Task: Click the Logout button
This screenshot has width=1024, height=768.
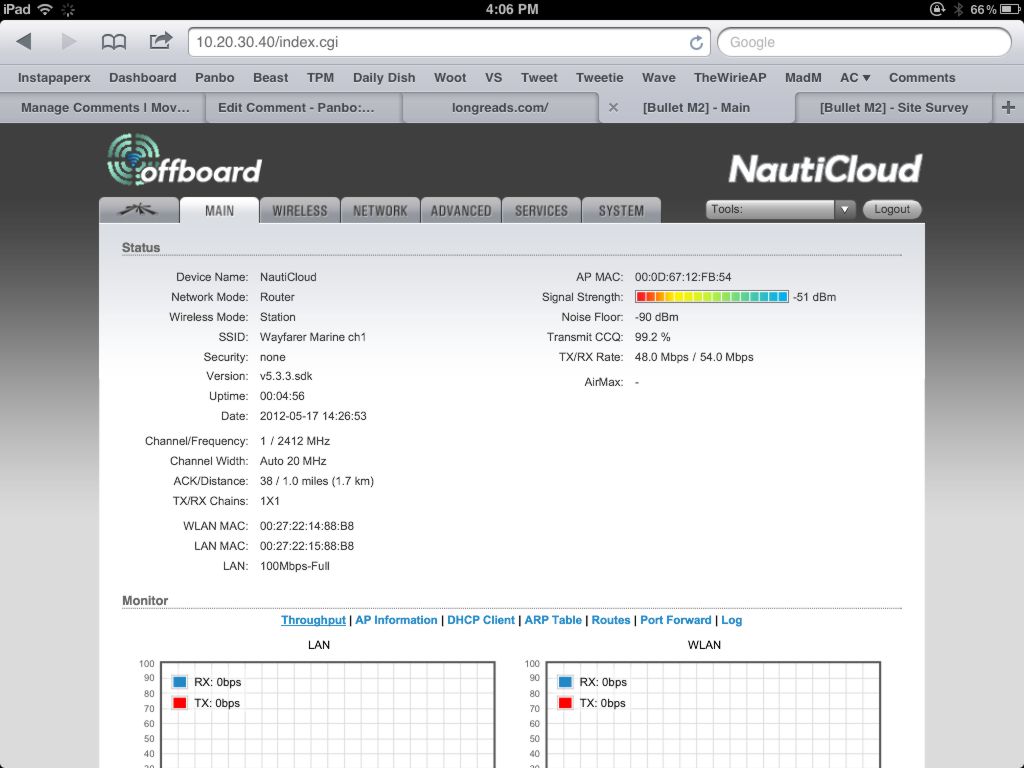Action: [x=892, y=210]
